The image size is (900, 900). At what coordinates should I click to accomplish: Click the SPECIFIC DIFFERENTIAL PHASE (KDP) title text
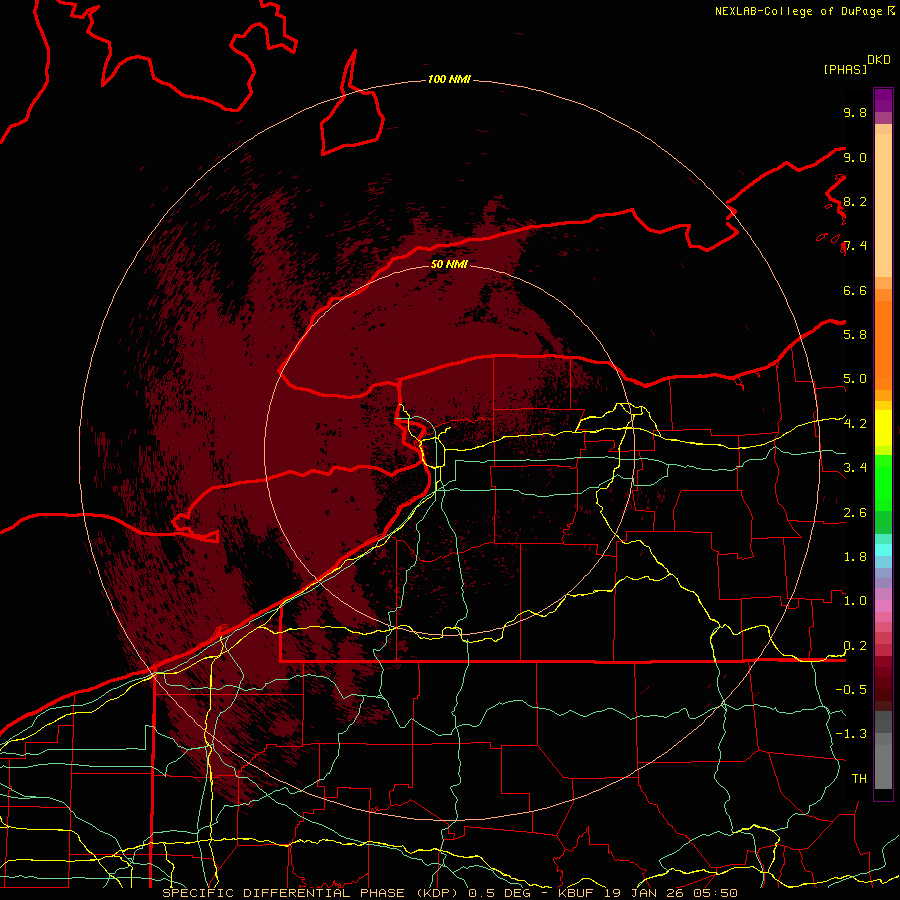click(311, 893)
